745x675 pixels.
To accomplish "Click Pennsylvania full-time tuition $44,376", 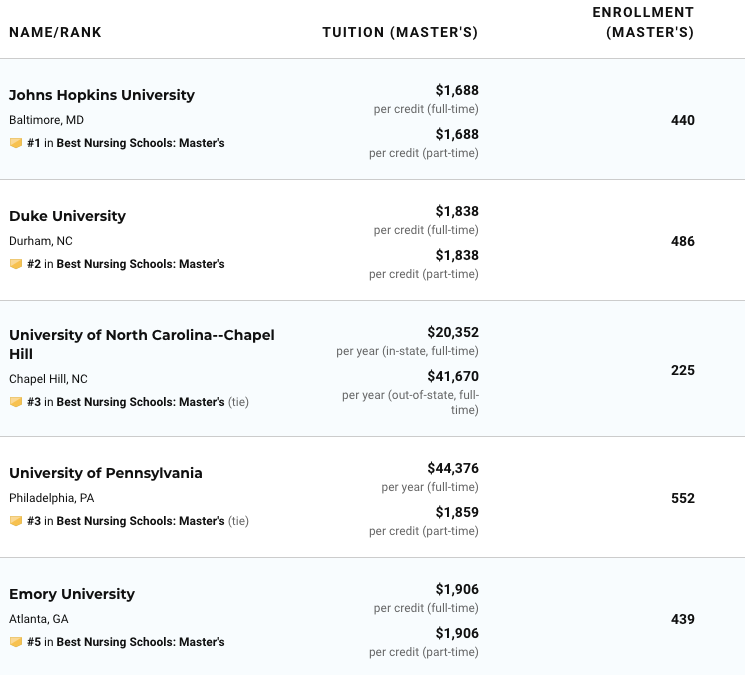I will coord(453,468).
